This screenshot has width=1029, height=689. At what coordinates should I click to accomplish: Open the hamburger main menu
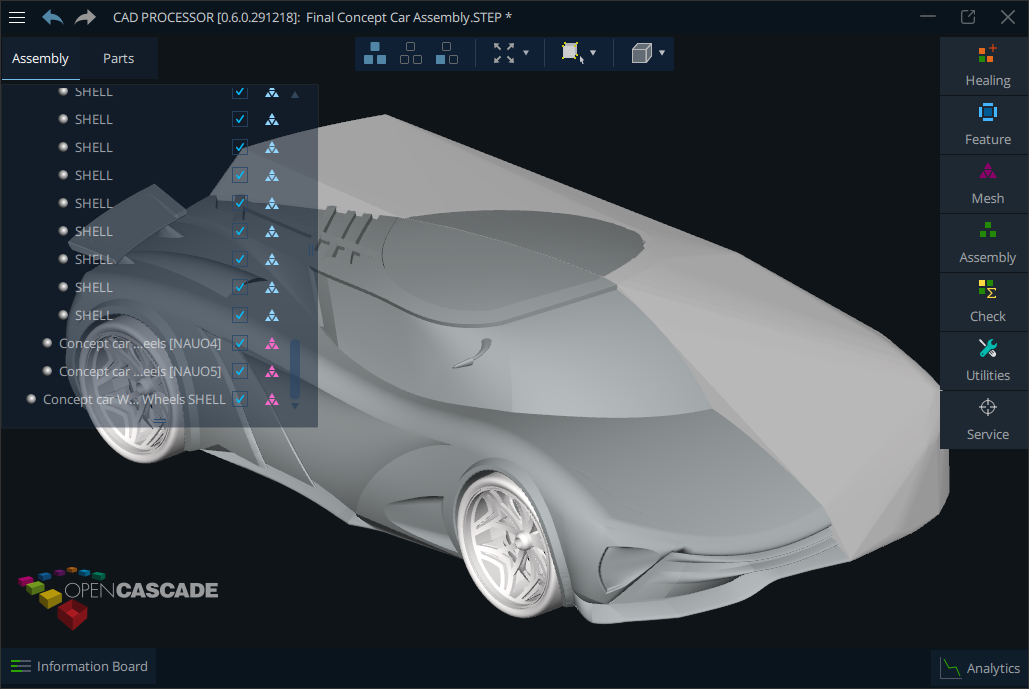click(17, 17)
